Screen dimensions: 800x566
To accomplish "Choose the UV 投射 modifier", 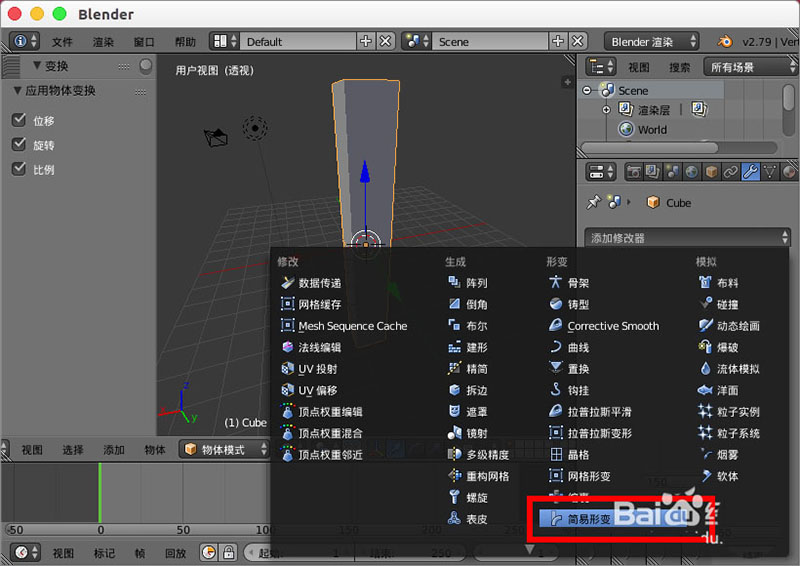I will coord(309,368).
